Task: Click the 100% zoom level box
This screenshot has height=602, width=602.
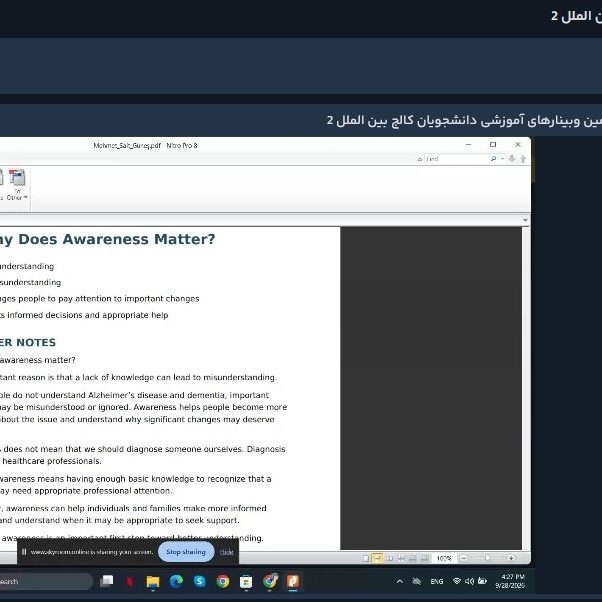Action: 444,558
